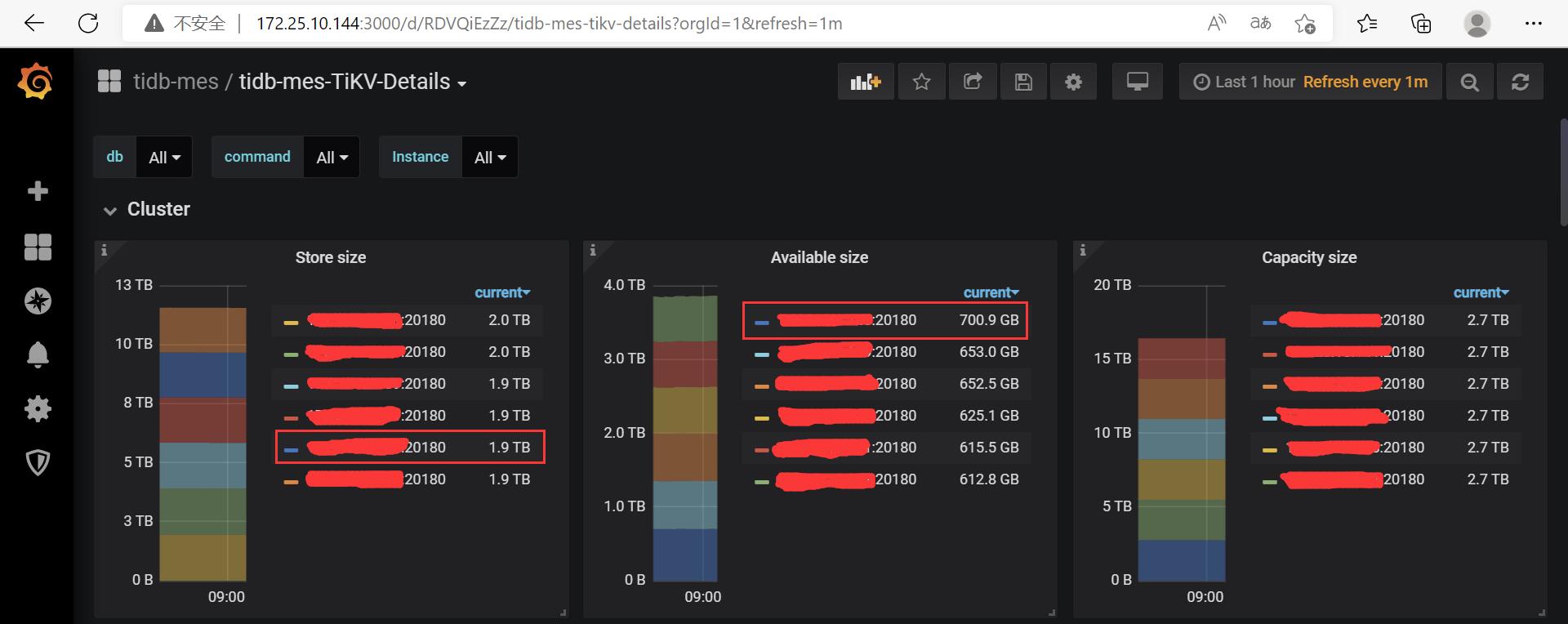Open the Configuration gear in sidebar

(x=38, y=408)
